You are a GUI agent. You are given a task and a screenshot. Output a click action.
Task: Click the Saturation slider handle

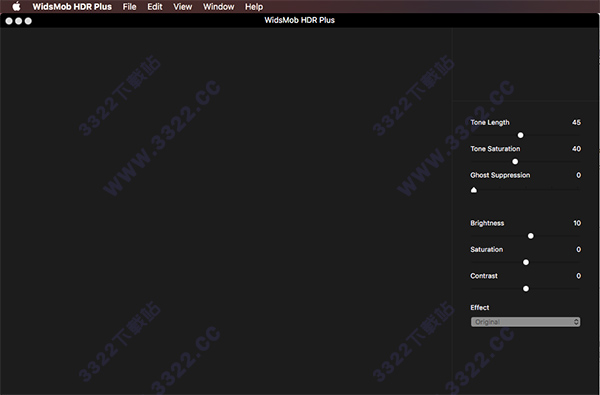point(526,262)
